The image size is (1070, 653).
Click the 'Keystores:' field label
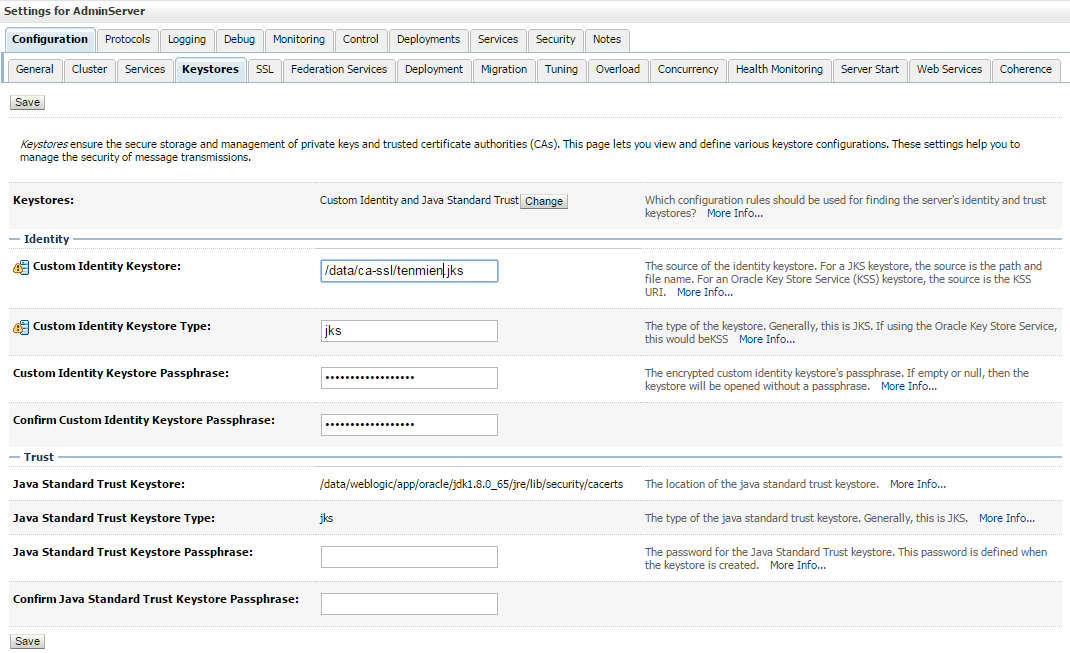pyautogui.click(x=44, y=200)
